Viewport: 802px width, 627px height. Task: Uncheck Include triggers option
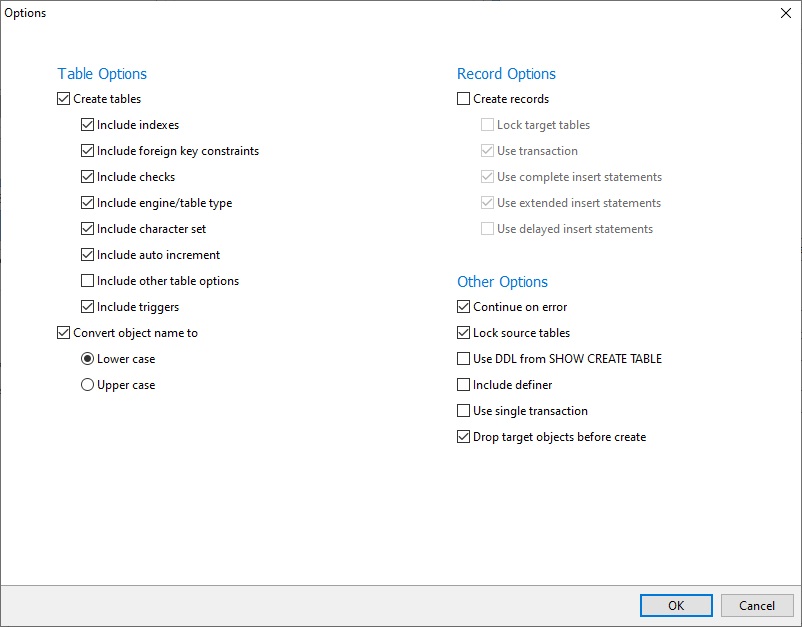tap(88, 307)
